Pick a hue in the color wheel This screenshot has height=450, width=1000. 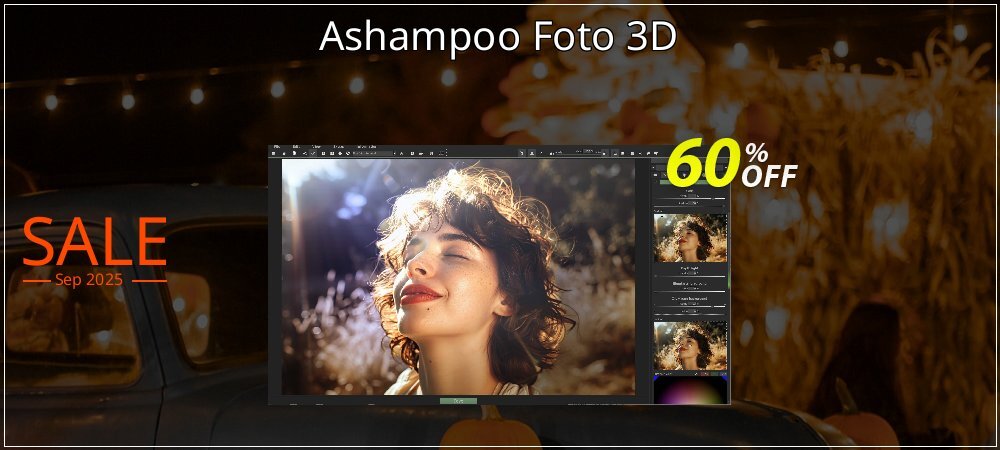click(690, 390)
